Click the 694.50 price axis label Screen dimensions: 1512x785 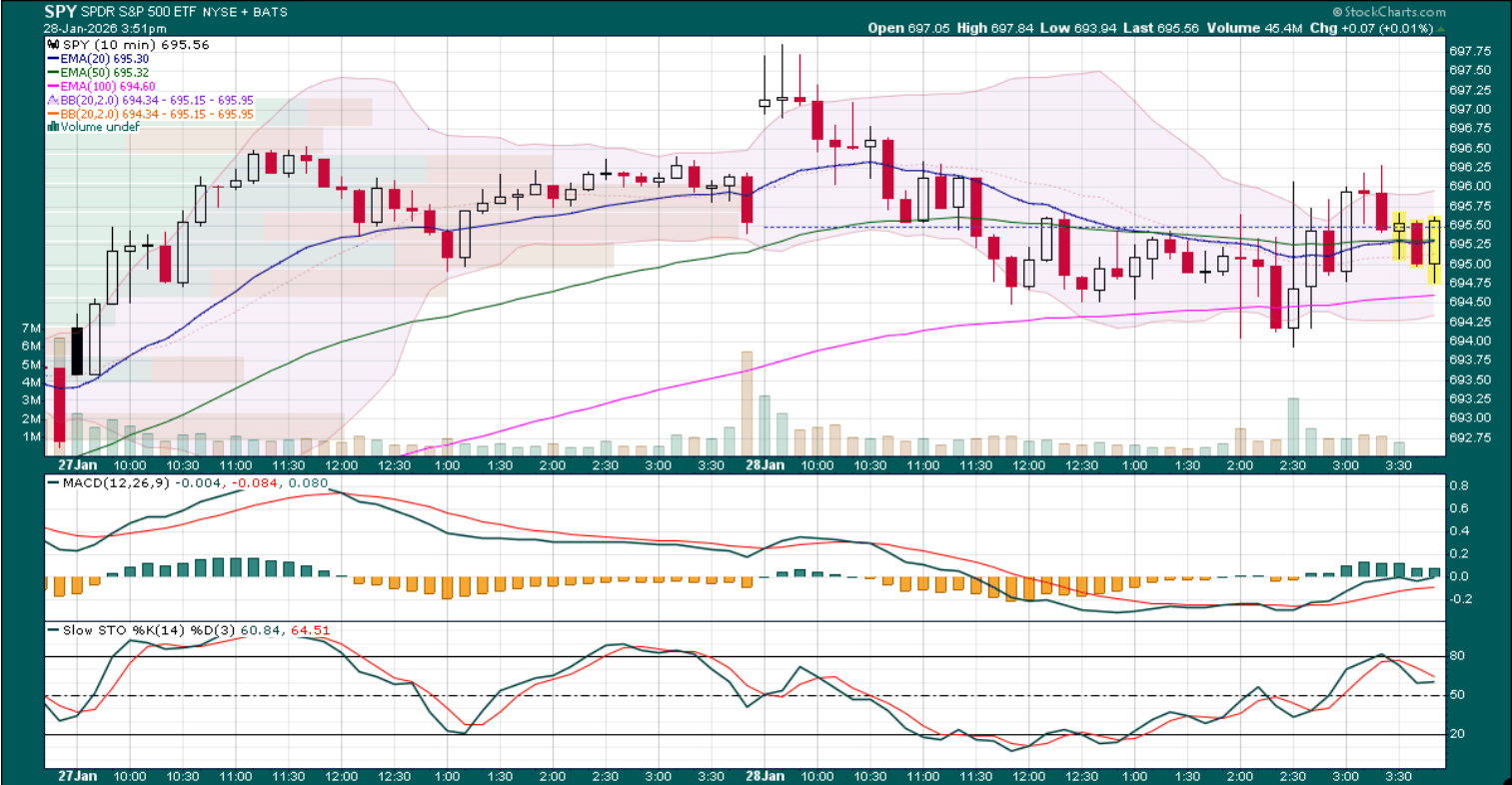1469,302
